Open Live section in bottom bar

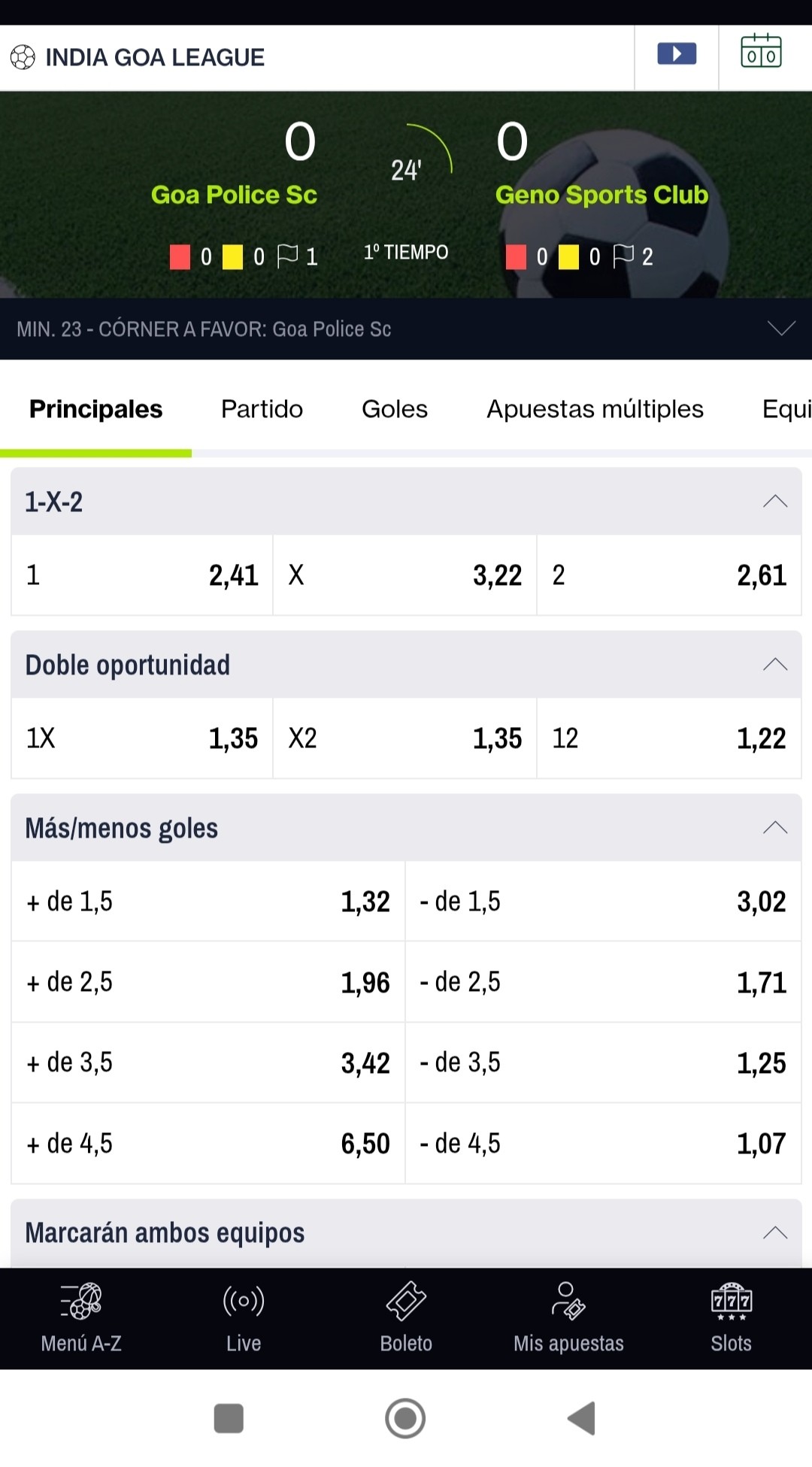click(244, 1318)
